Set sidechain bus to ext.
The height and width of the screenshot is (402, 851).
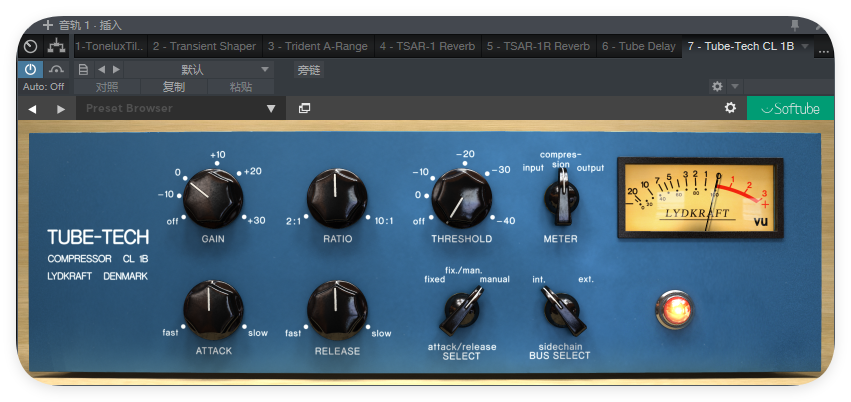coord(586,279)
